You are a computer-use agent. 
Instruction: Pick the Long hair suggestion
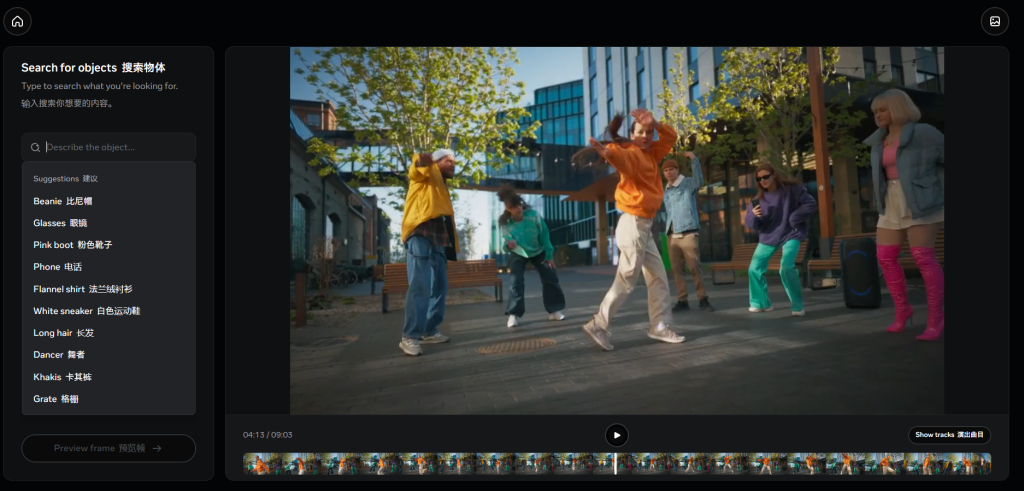click(x=64, y=333)
